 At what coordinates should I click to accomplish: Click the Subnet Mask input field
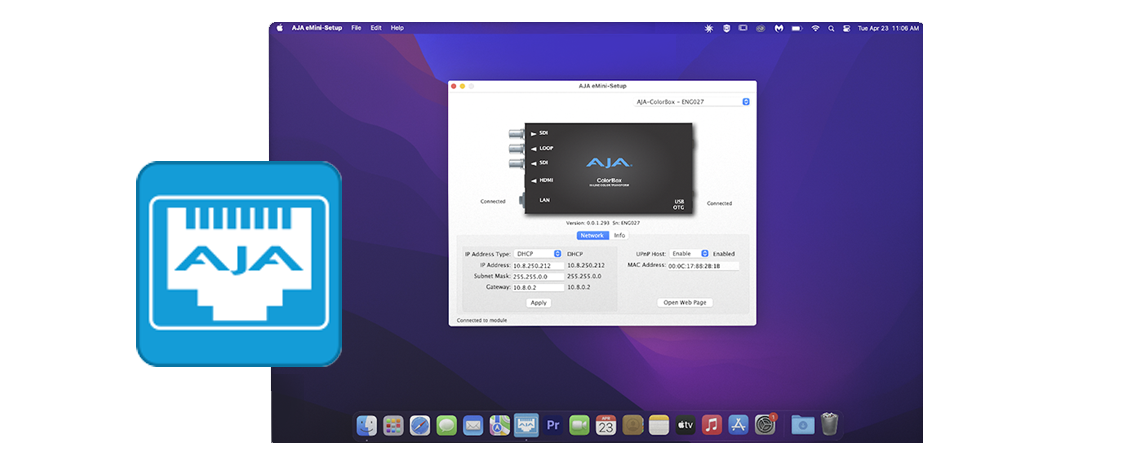(538, 276)
